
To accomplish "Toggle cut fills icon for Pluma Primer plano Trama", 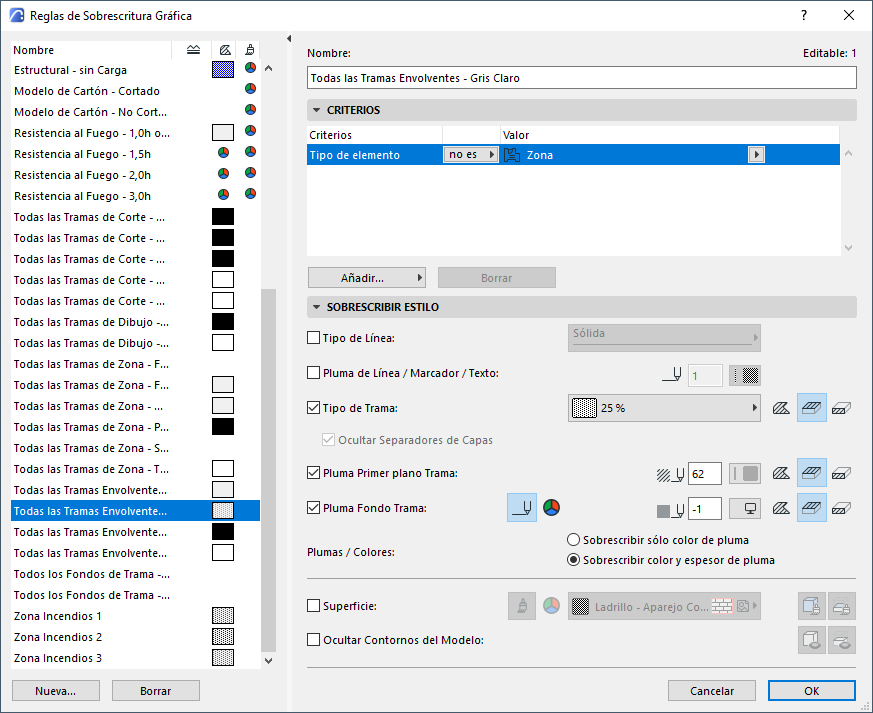I will click(782, 473).
